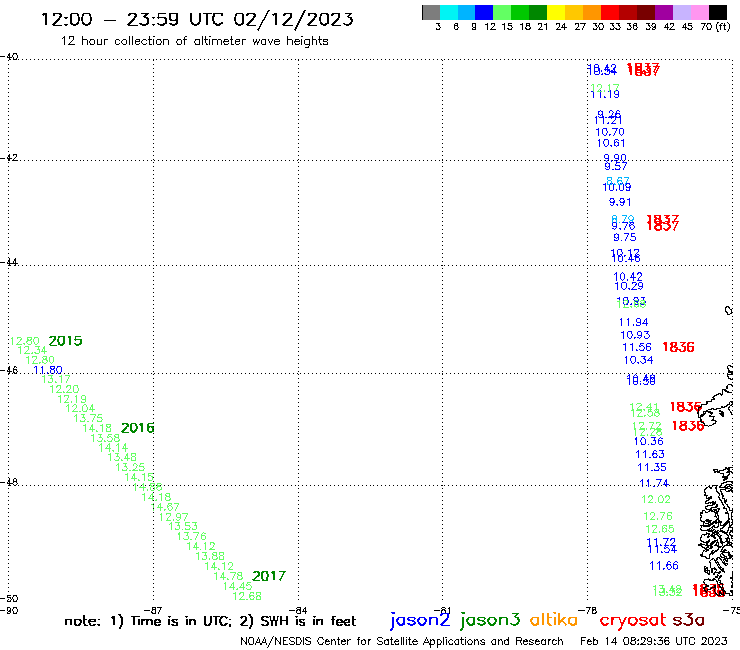Click the s3a satellite legend label

click(688, 620)
